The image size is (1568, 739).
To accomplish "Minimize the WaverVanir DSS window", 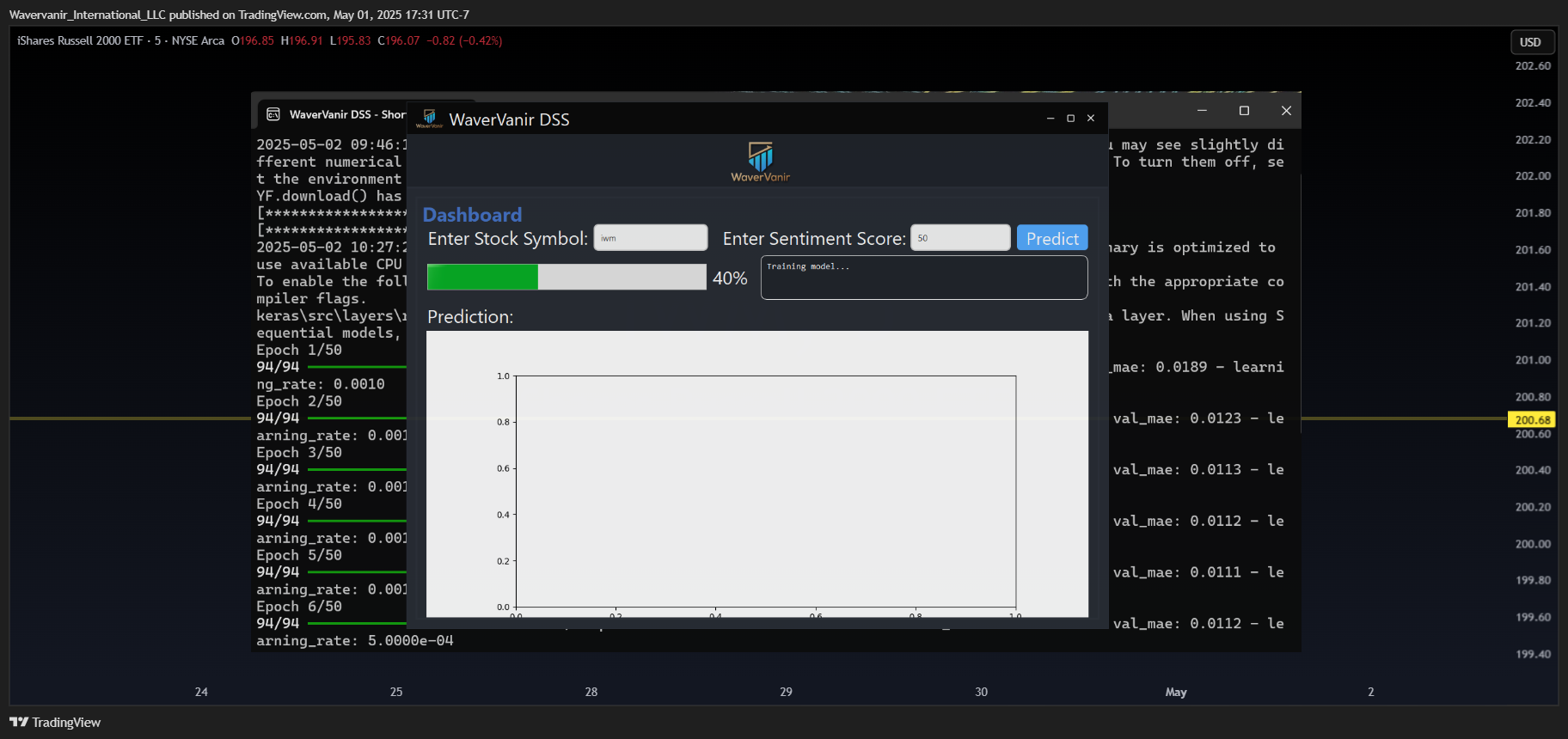I will 1050,119.
